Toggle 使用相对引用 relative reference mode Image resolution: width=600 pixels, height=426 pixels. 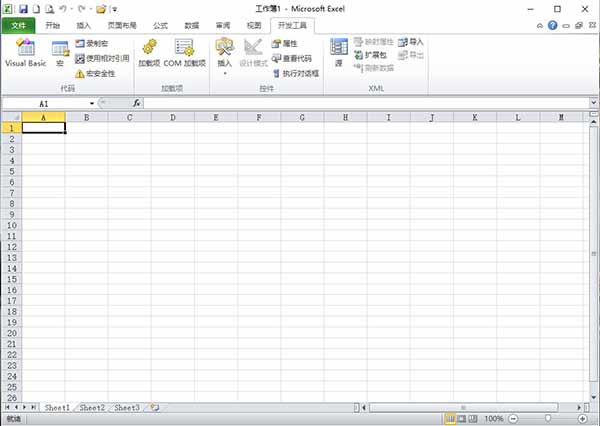[x=80, y=58]
